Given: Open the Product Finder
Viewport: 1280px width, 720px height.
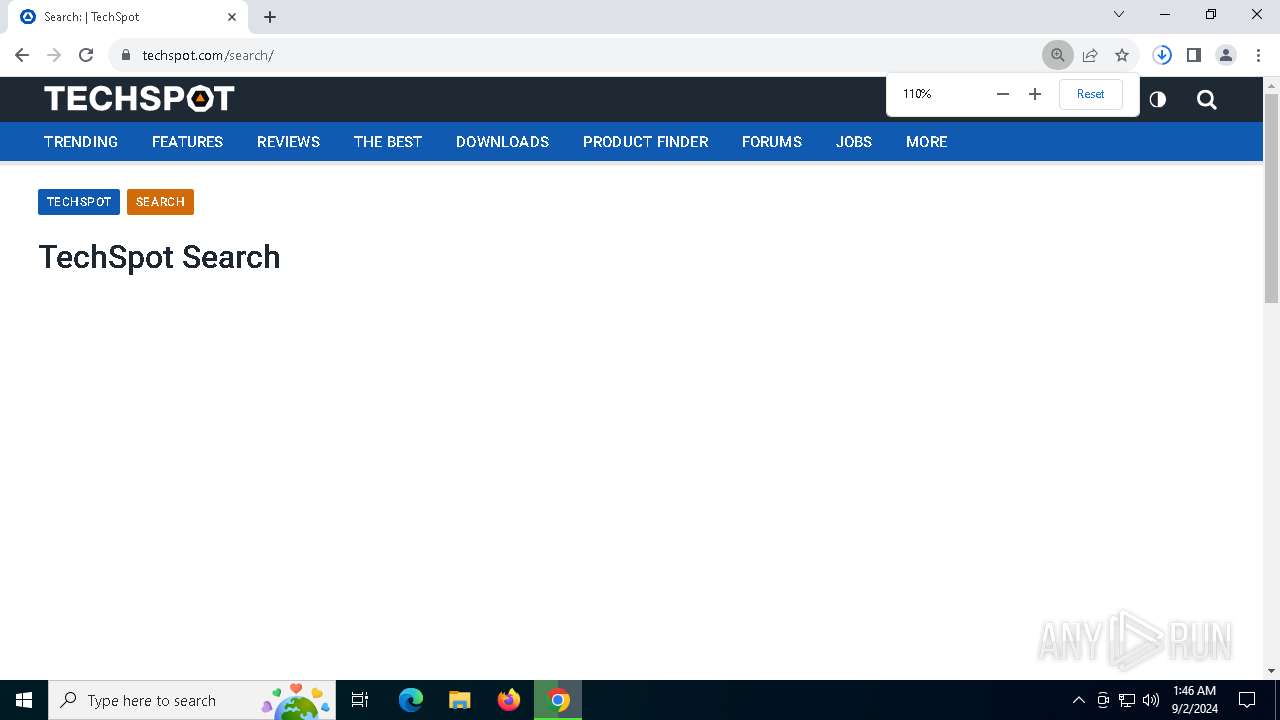Looking at the screenshot, I should click(x=645, y=142).
